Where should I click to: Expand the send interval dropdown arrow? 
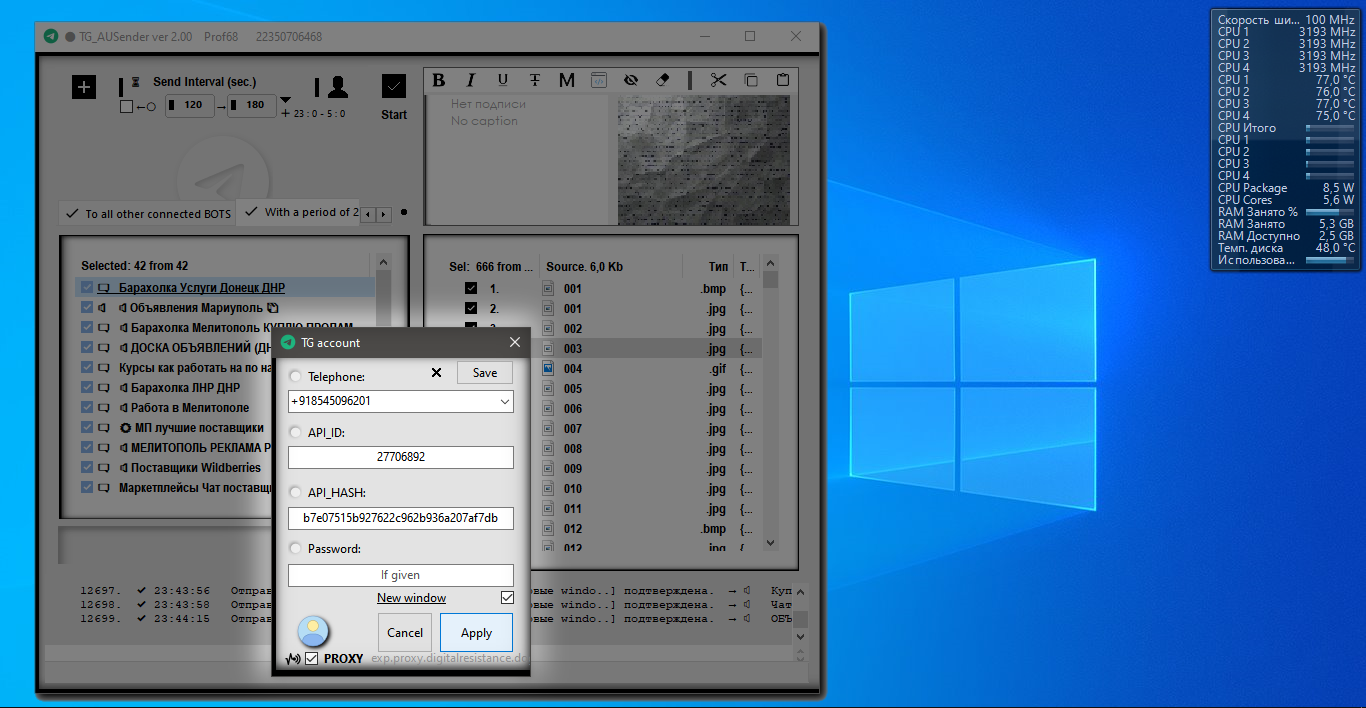(x=285, y=100)
